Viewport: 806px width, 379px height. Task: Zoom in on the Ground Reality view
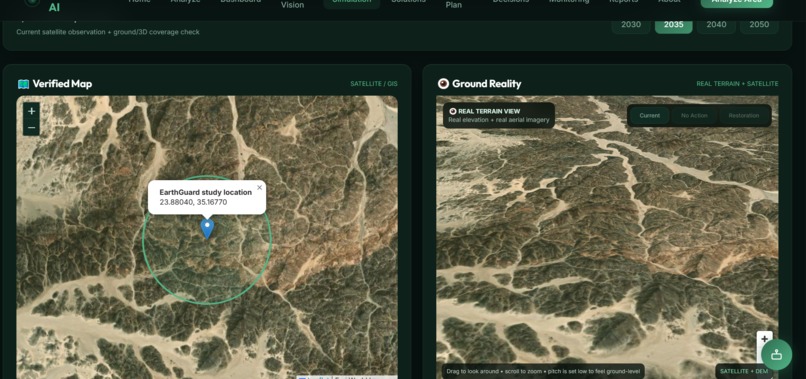point(764,339)
